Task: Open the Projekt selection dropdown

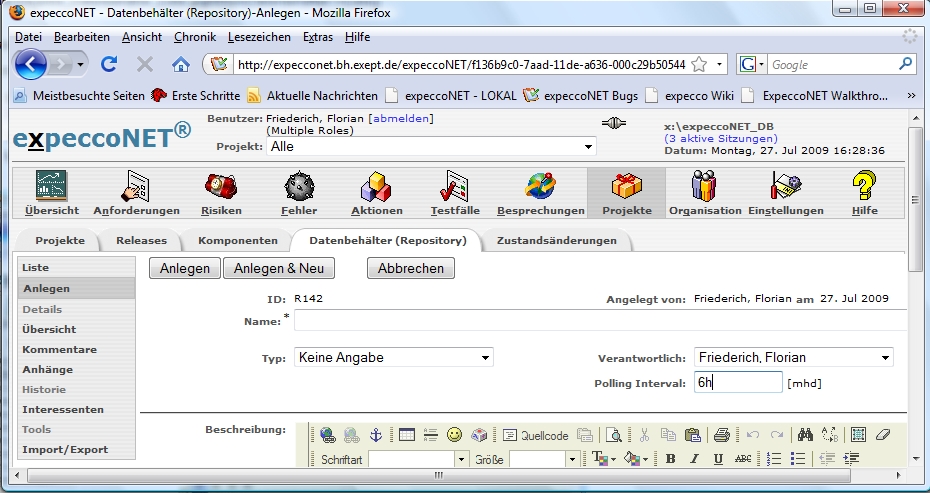Action: coord(431,146)
